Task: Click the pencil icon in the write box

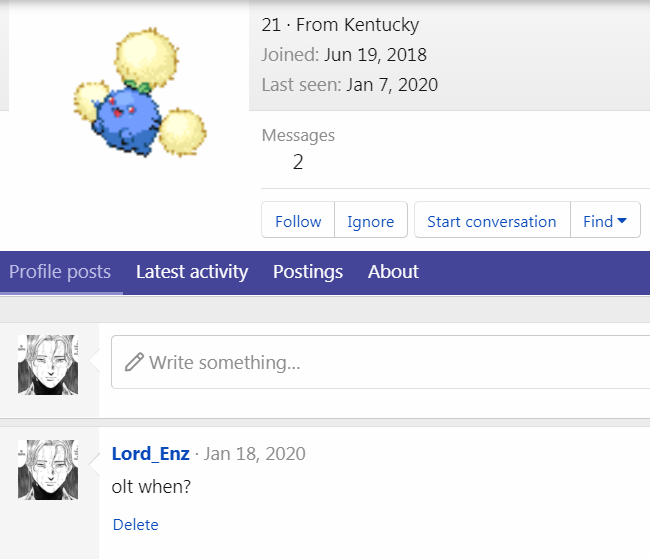Action: [x=133, y=362]
